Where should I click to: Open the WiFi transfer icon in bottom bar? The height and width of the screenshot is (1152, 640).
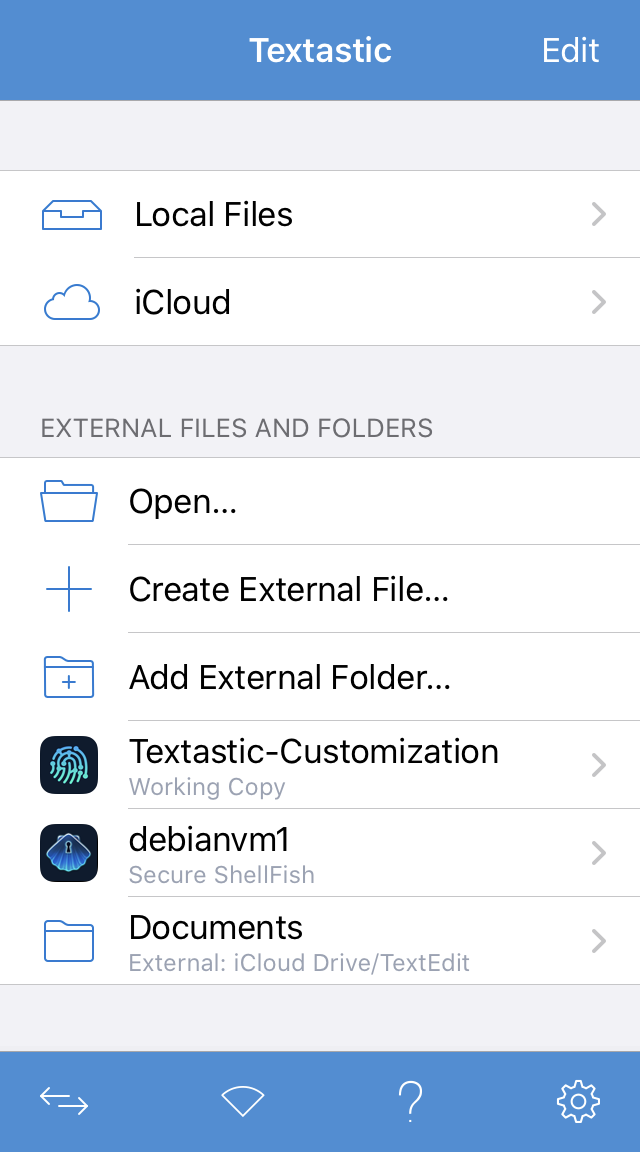click(x=242, y=1101)
